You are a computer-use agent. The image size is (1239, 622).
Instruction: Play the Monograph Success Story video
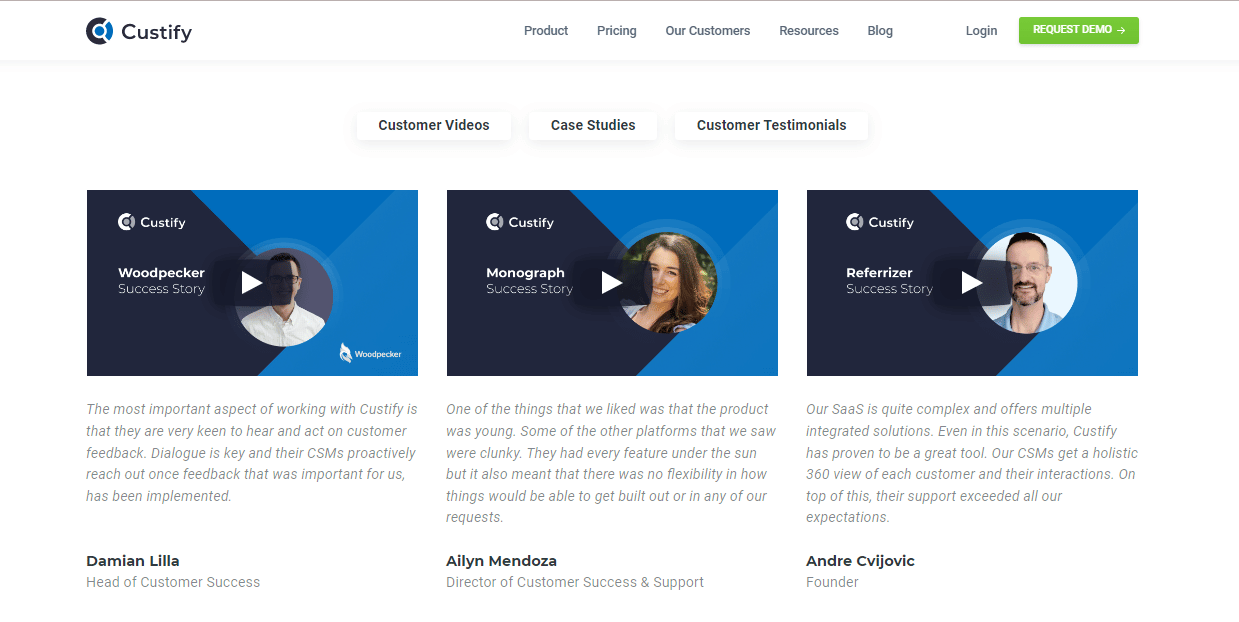[612, 283]
